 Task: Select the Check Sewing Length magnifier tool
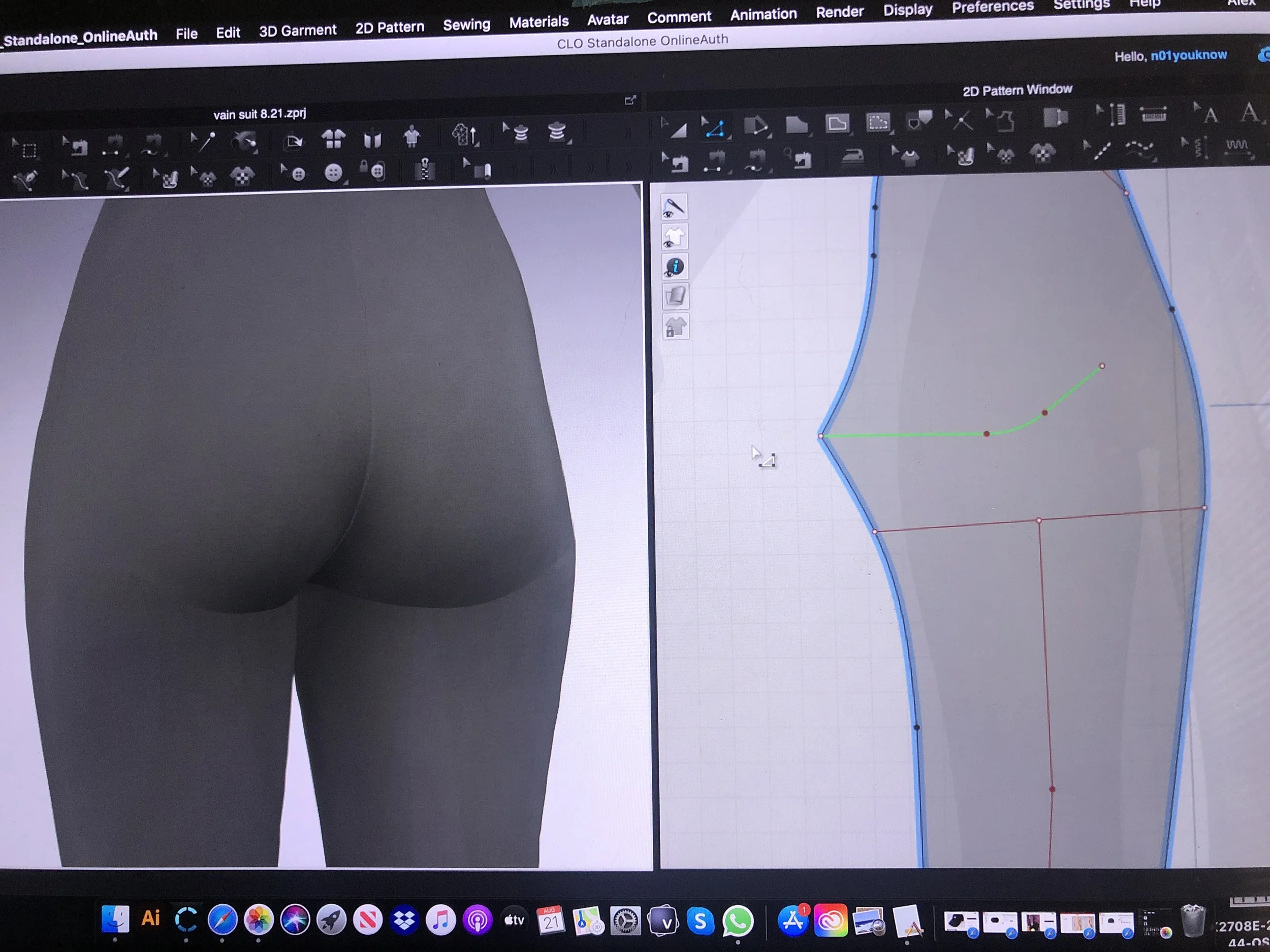pos(799,158)
